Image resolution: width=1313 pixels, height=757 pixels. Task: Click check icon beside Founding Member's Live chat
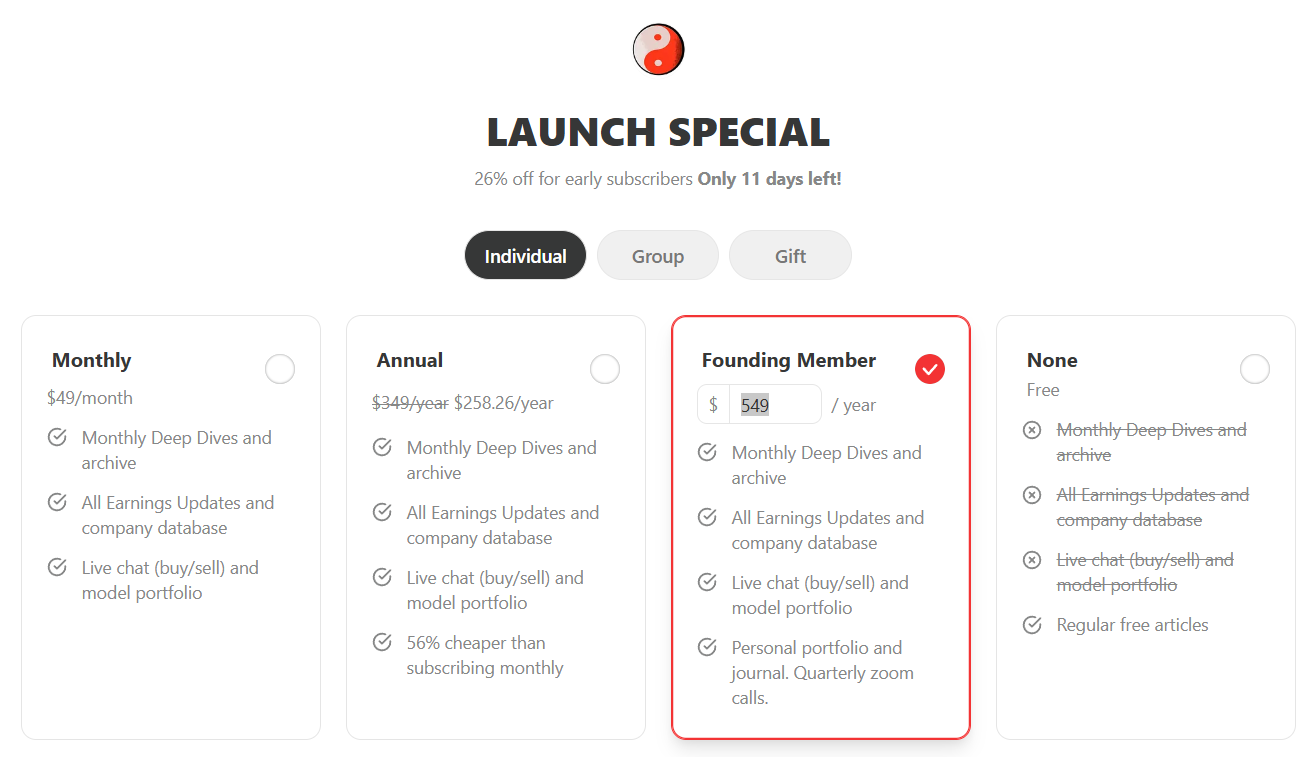pos(707,582)
